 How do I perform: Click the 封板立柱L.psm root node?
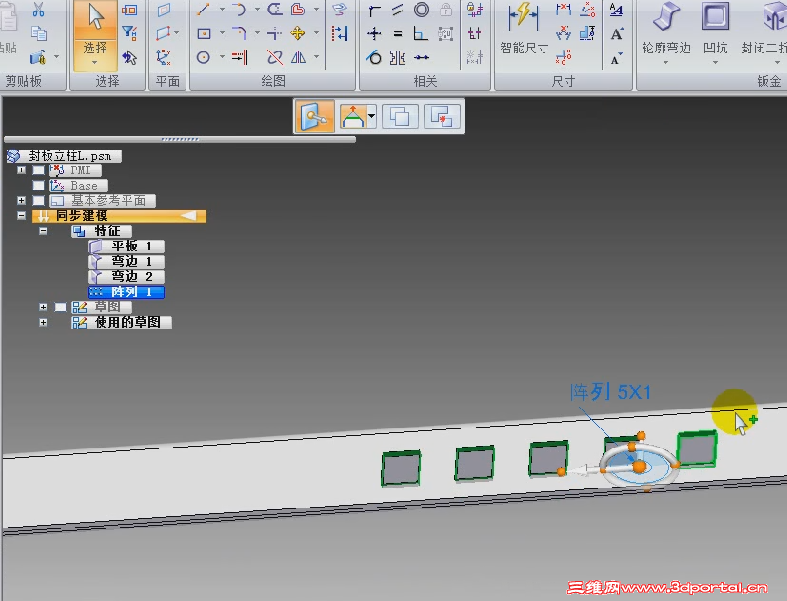pos(64,156)
